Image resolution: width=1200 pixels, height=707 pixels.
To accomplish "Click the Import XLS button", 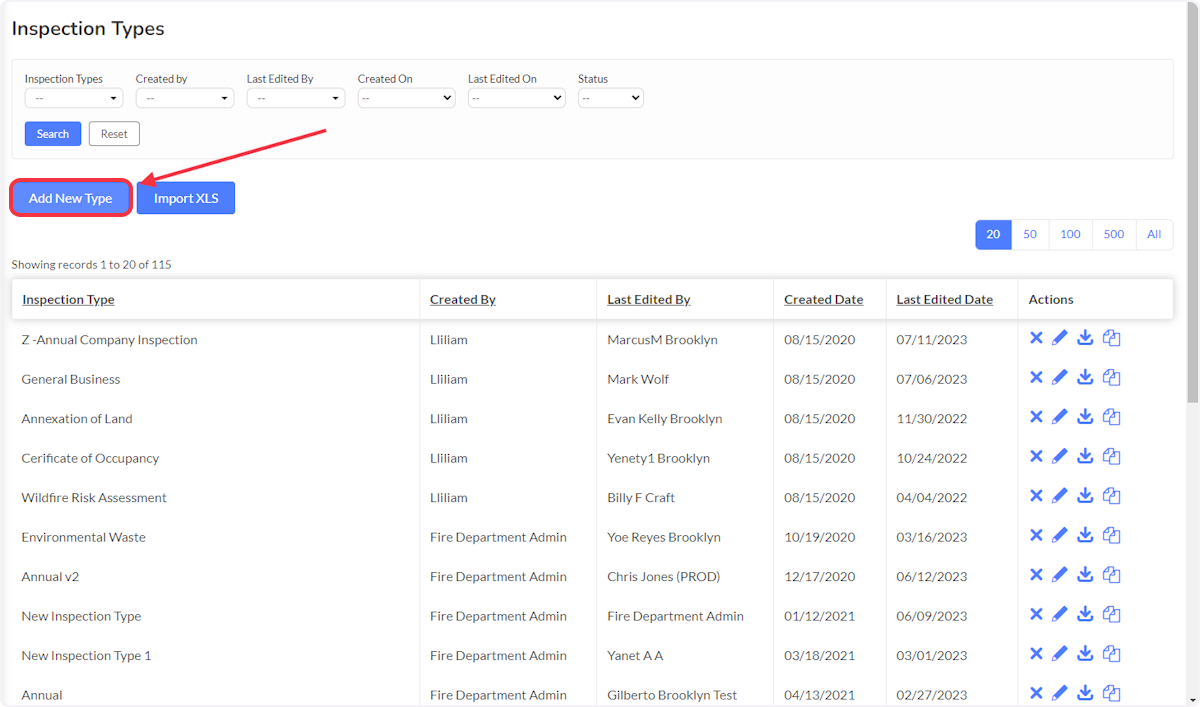I will point(186,198).
